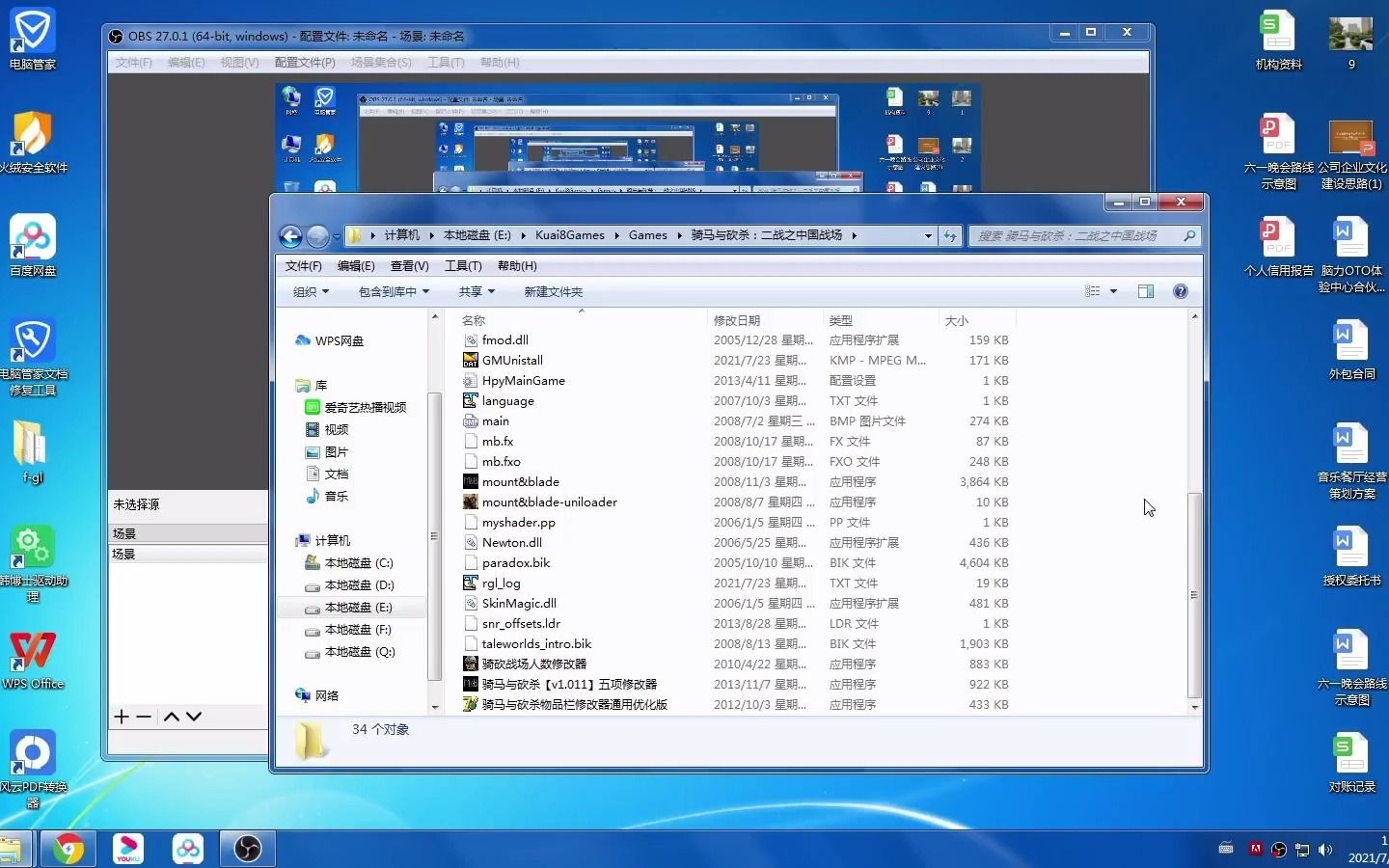Open the 电脑管家 desktop icon

point(33,40)
